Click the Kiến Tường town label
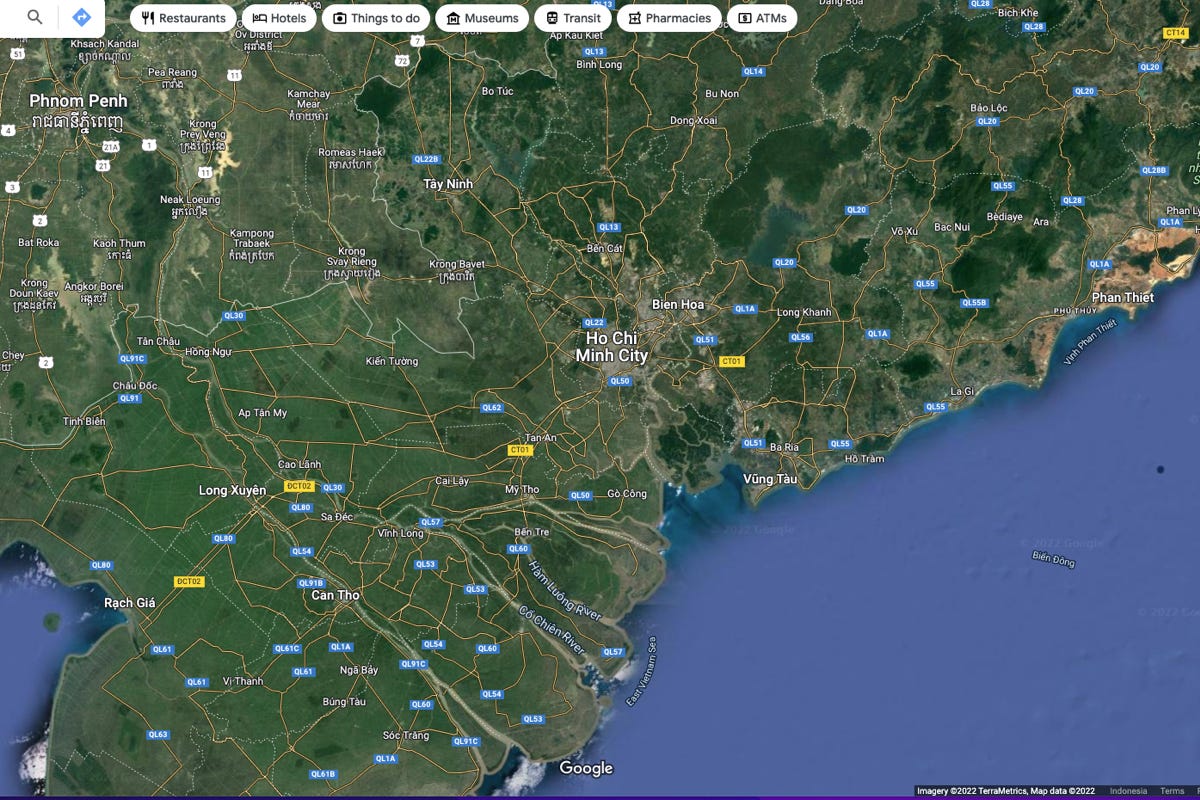Image resolution: width=1200 pixels, height=800 pixels. (x=392, y=361)
